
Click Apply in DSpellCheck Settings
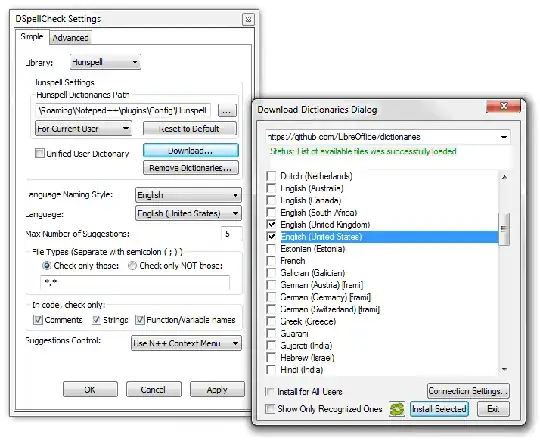point(217,389)
